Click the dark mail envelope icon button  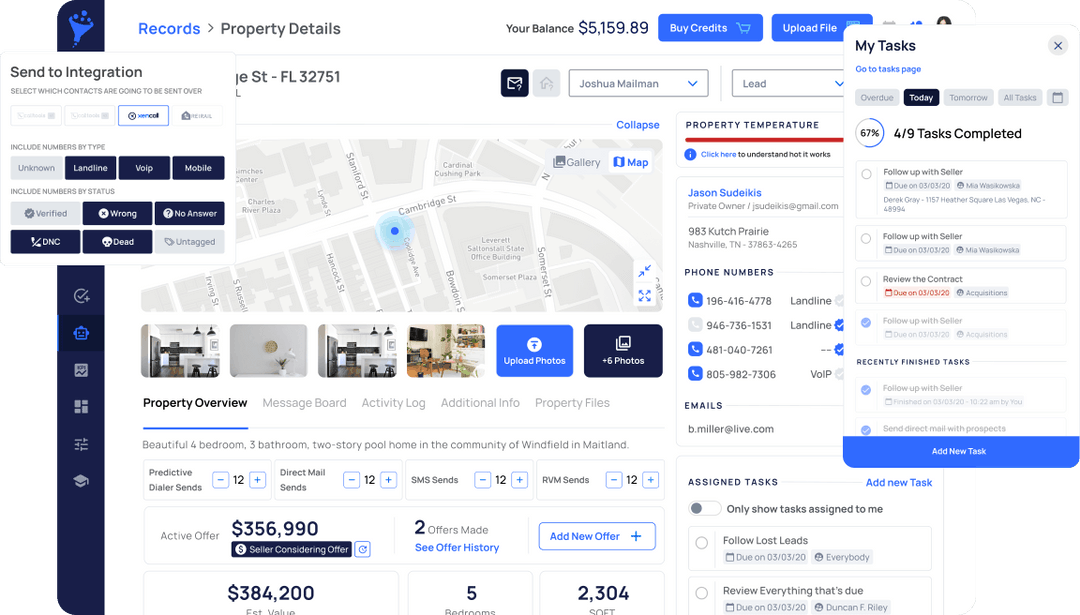[515, 83]
